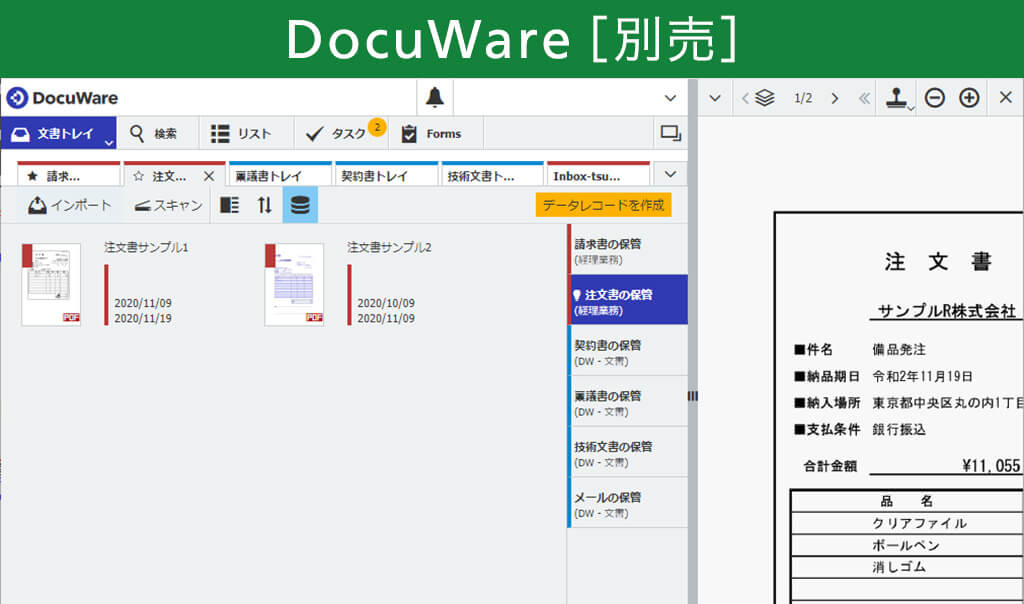Switch to the 検索 tab
1024x604 pixels.
154,133
